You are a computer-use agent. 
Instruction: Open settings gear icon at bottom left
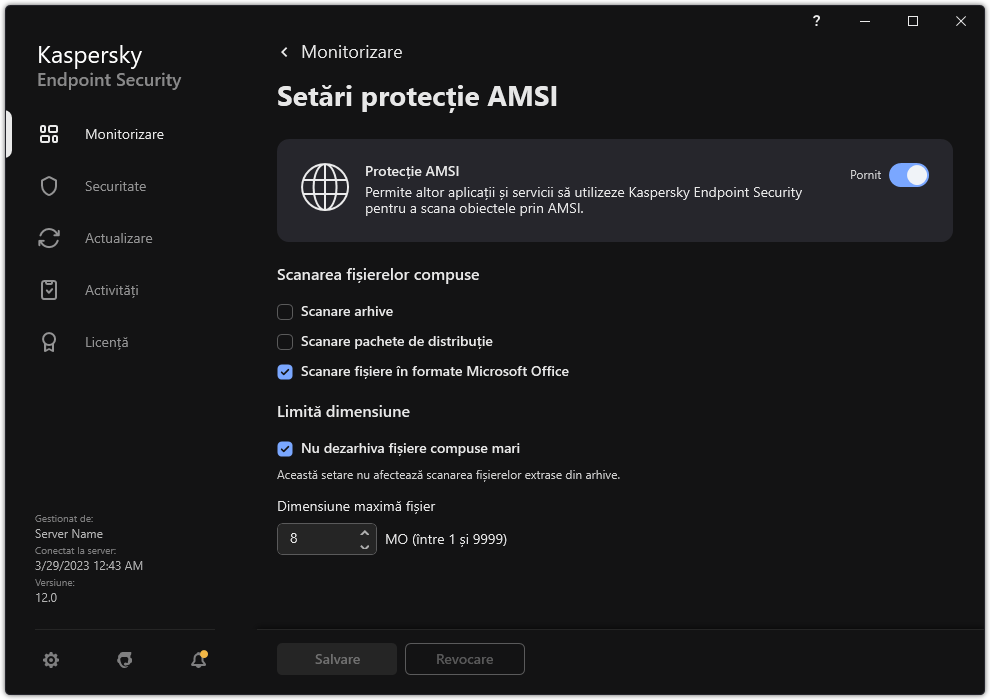point(51,659)
